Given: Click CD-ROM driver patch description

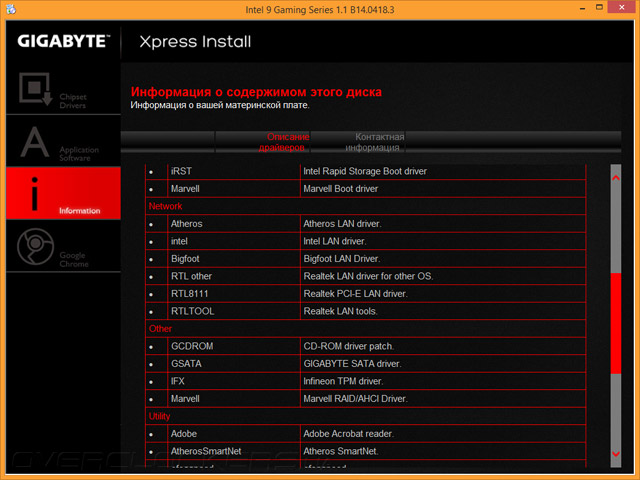Looking at the screenshot, I should (349, 346).
